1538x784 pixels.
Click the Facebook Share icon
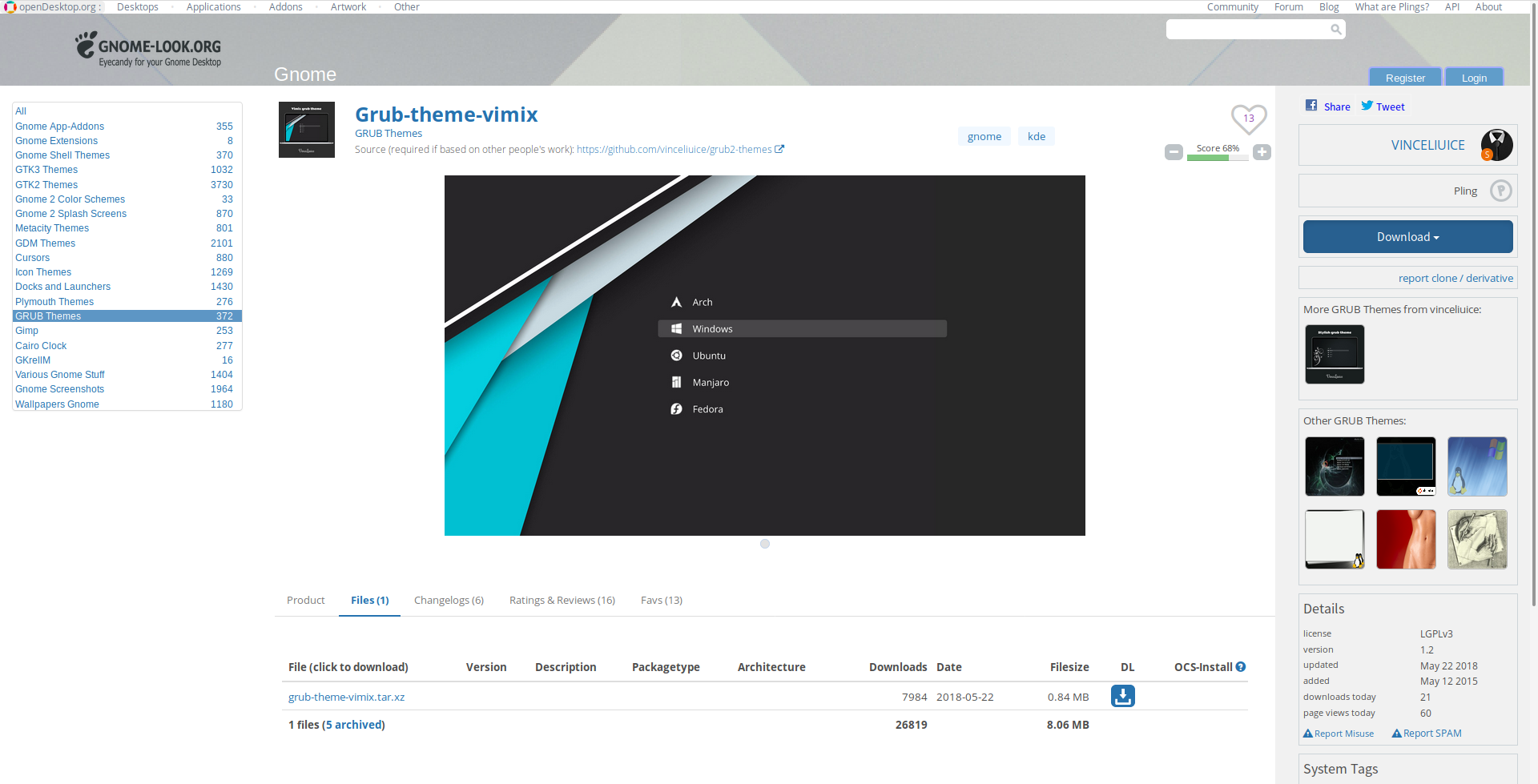click(1311, 106)
